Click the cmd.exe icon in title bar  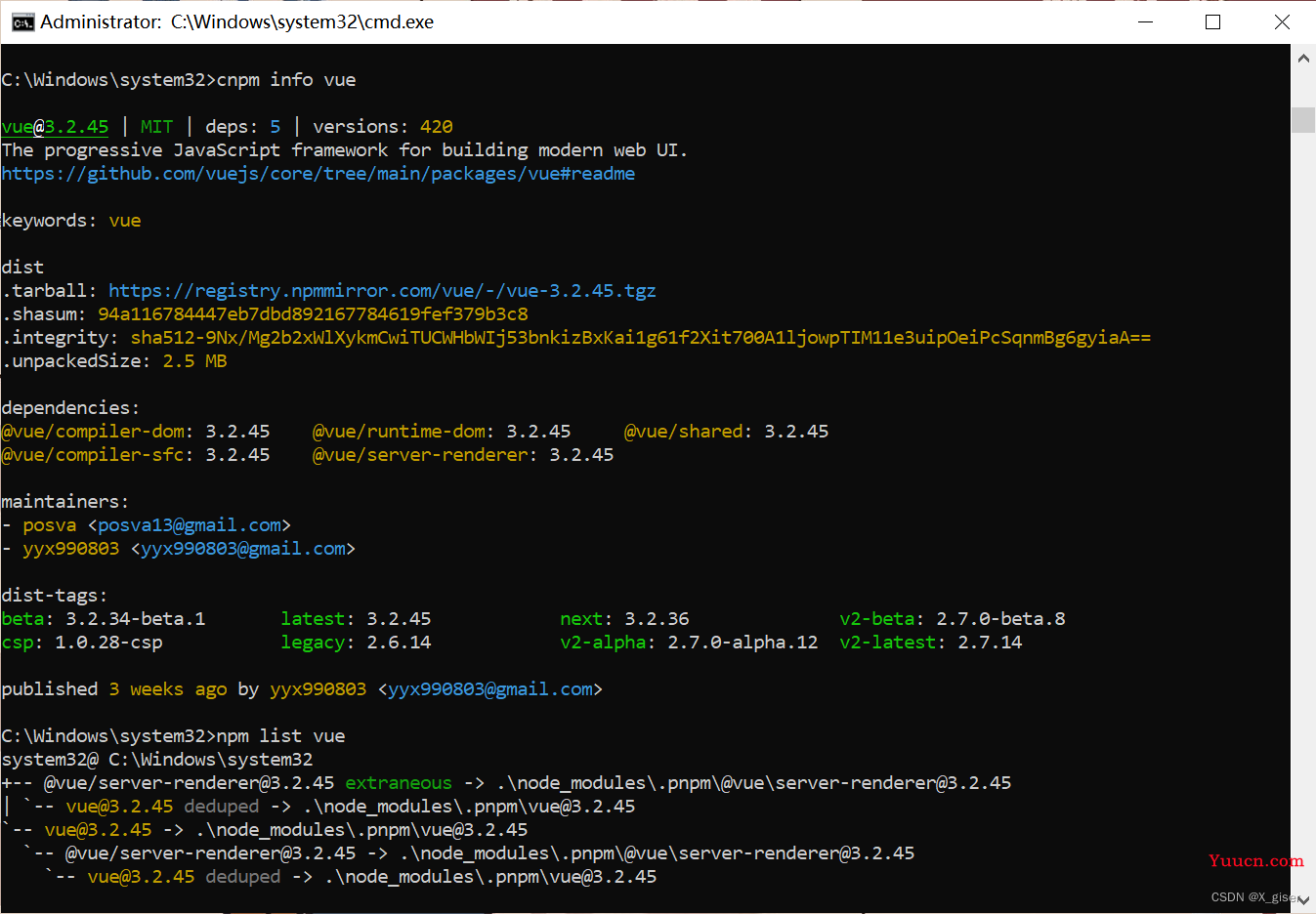click(x=22, y=21)
